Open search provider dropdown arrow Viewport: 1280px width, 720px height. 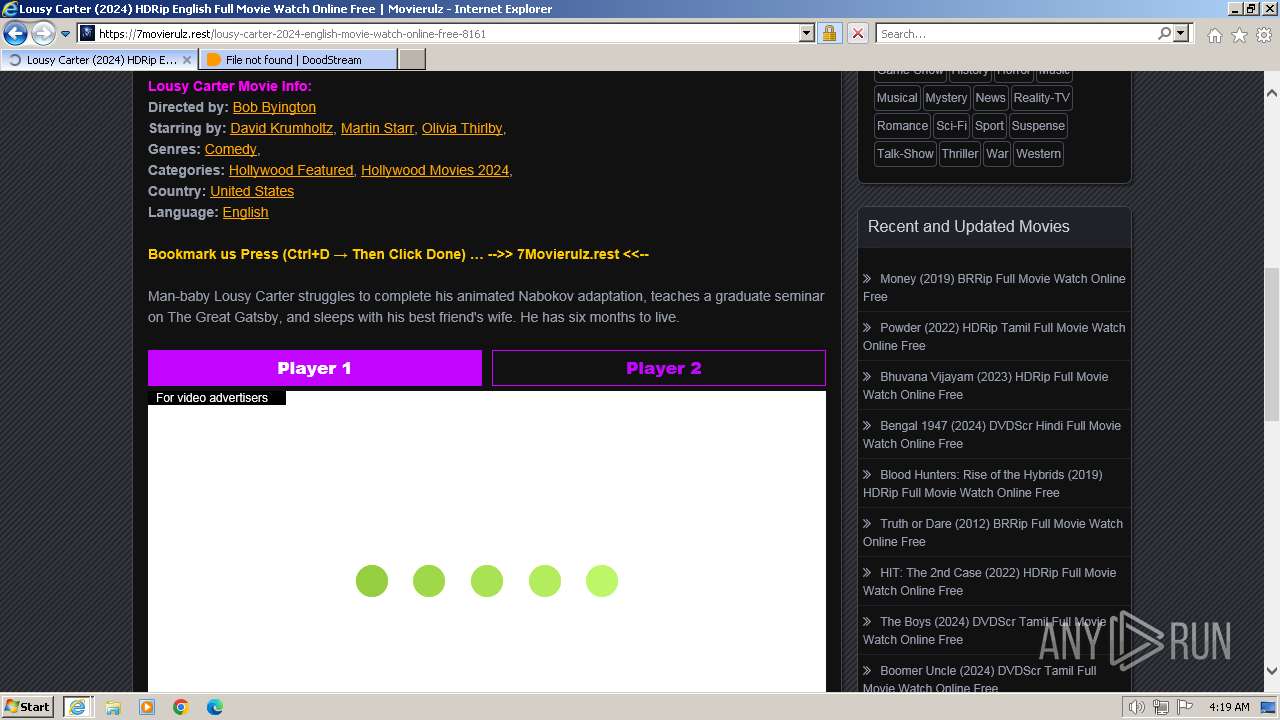(x=1181, y=33)
